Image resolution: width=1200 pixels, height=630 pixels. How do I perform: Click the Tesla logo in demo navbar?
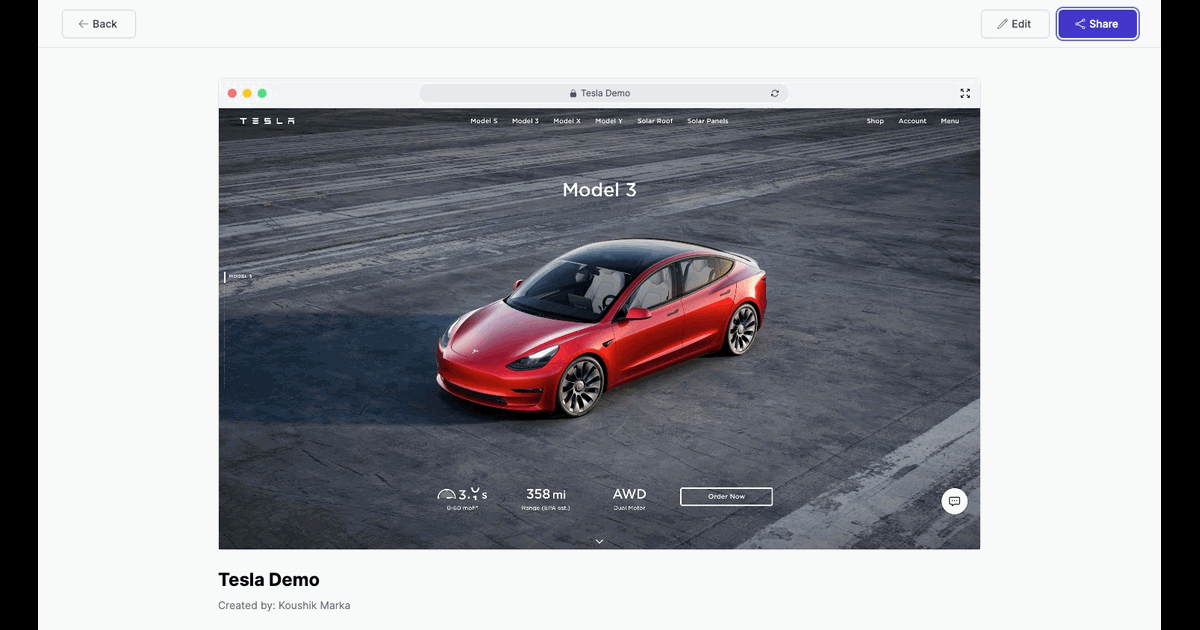(267, 121)
